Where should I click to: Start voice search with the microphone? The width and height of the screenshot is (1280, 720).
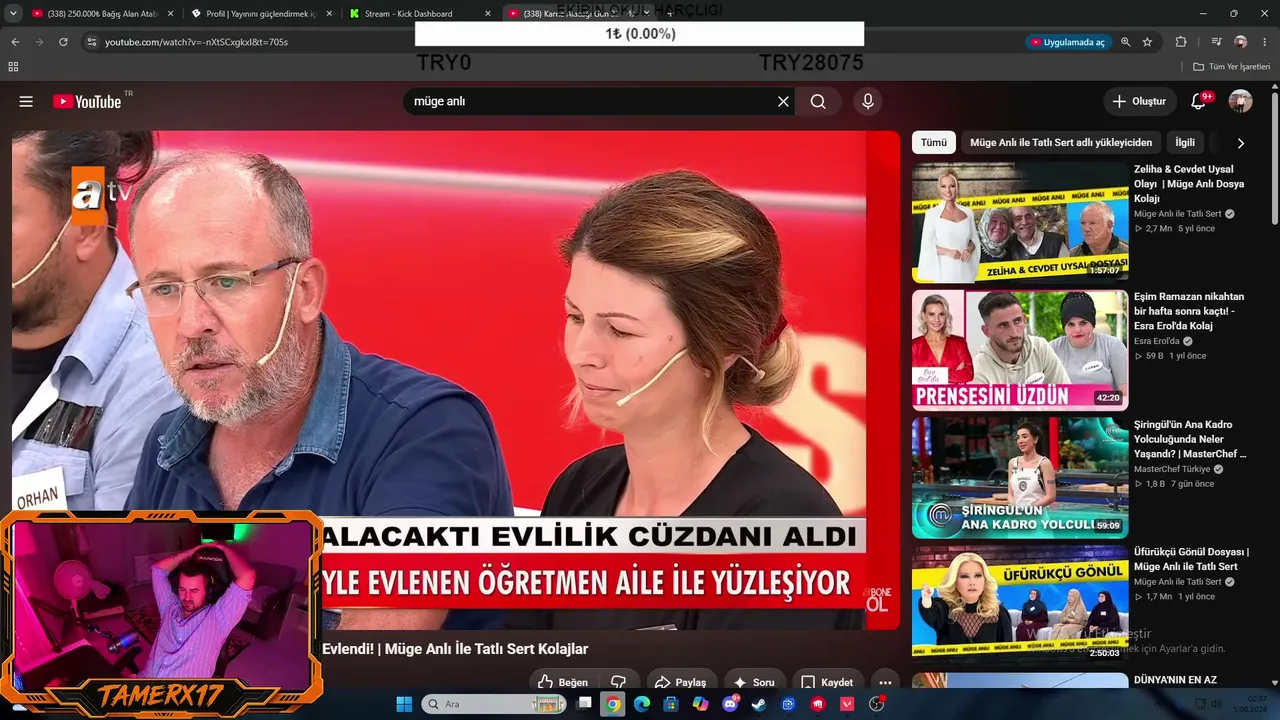pyautogui.click(x=868, y=101)
